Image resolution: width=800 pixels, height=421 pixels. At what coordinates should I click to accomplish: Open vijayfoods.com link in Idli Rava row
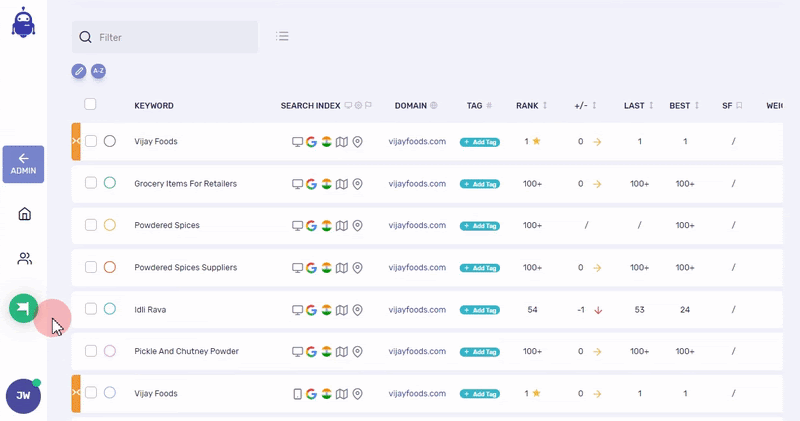pos(417,310)
